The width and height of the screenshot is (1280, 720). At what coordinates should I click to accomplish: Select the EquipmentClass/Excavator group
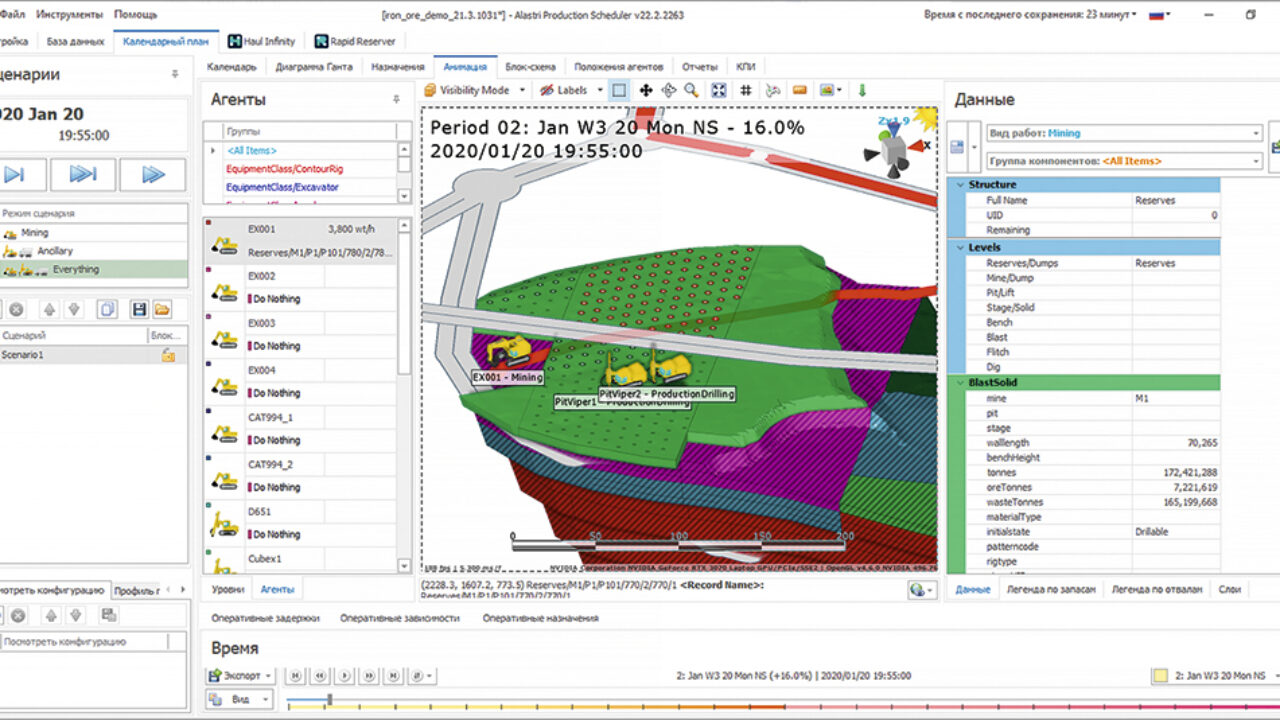282,187
